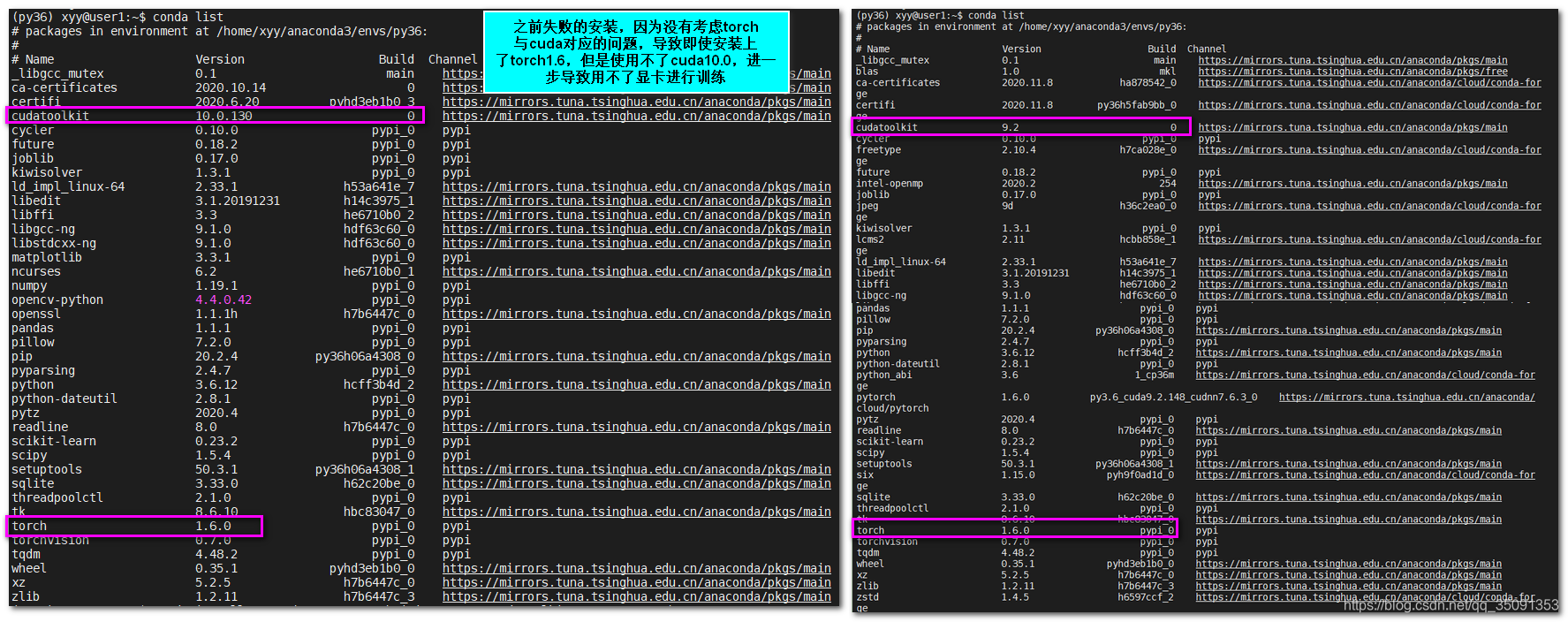Open mirror link in left terminal's libffi row
This screenshot has width=1568, height=622.
point(636,215)
